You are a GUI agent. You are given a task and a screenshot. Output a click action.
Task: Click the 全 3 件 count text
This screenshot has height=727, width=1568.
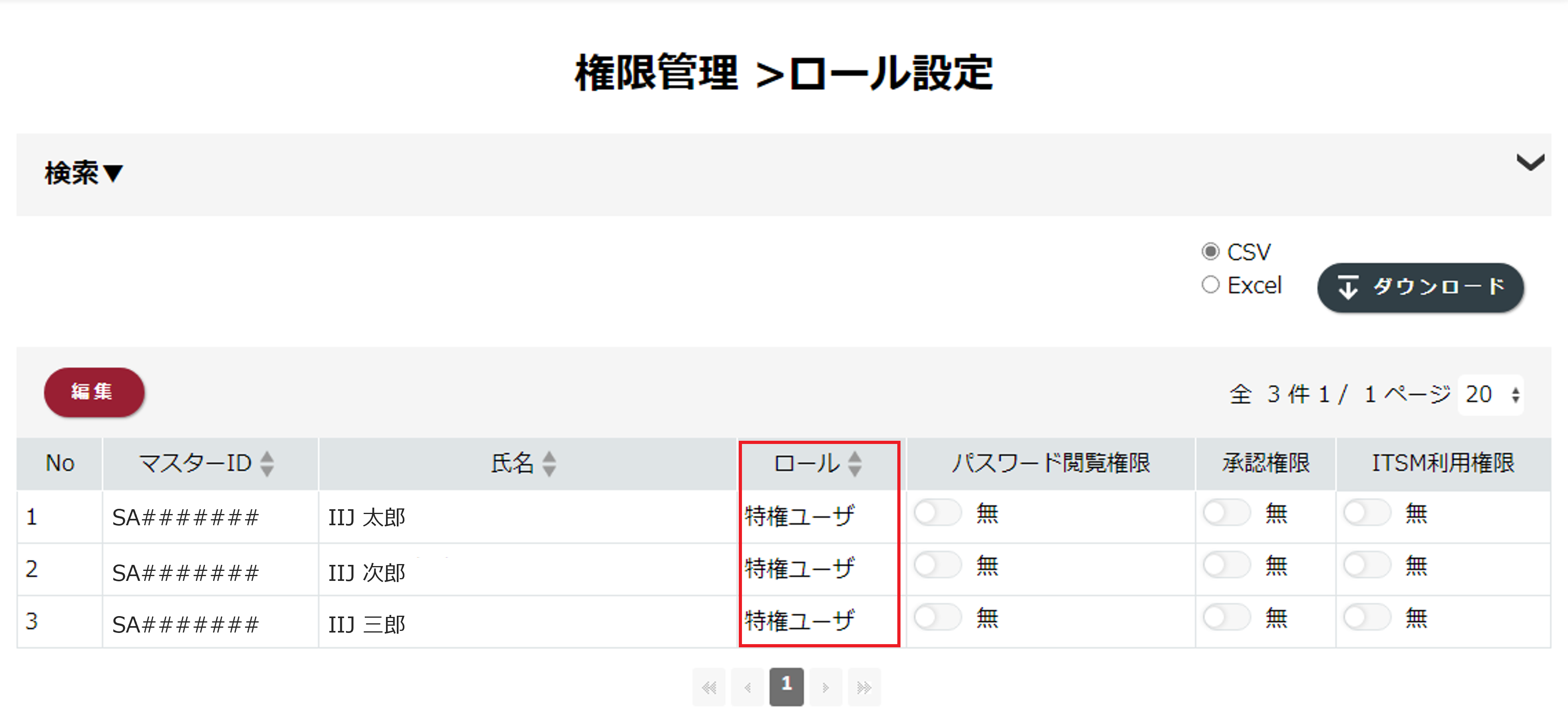tap(1269, 394)
